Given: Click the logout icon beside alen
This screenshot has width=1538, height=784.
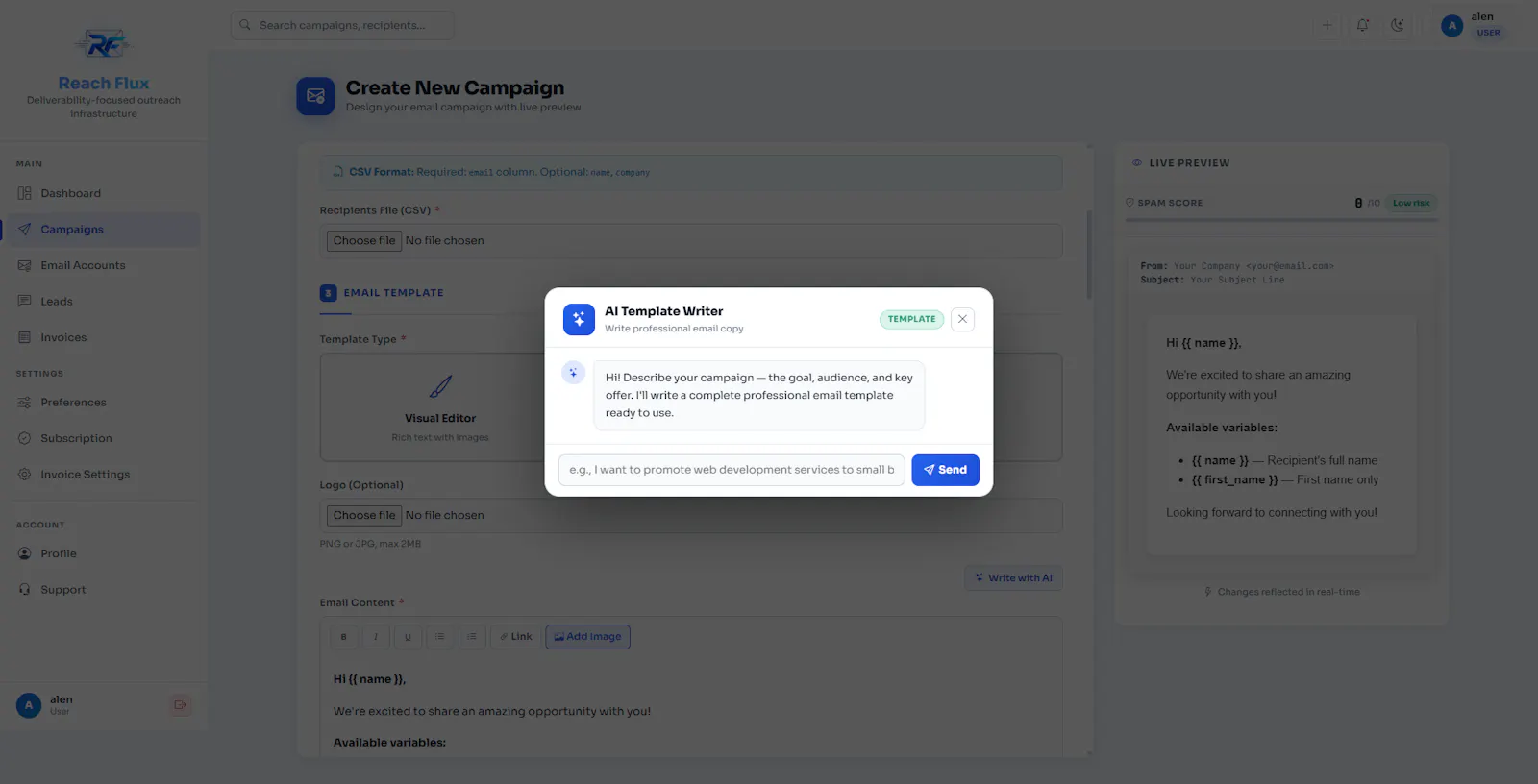Looking at the screenshot, I should [180, 705].
